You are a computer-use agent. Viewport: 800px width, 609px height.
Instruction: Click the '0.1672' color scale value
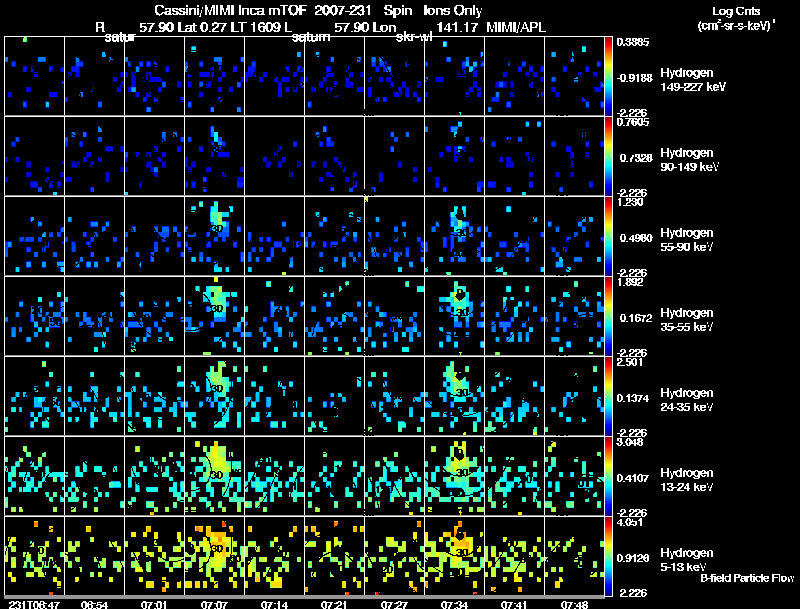[636, 318]
